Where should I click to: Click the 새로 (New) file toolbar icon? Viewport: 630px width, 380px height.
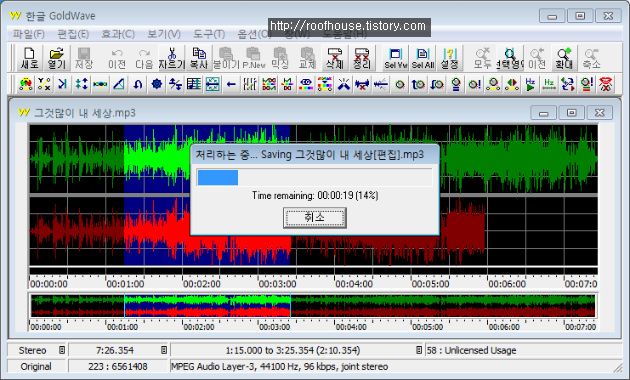point(29,58)
